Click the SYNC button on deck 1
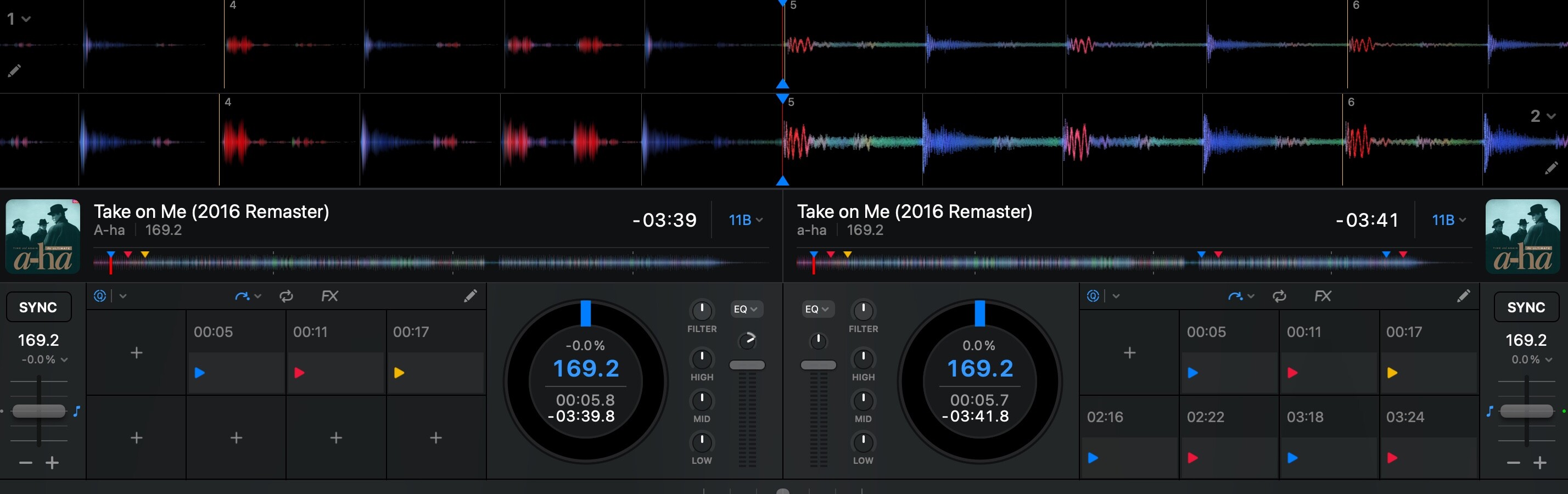 click(x=38, y=307)
